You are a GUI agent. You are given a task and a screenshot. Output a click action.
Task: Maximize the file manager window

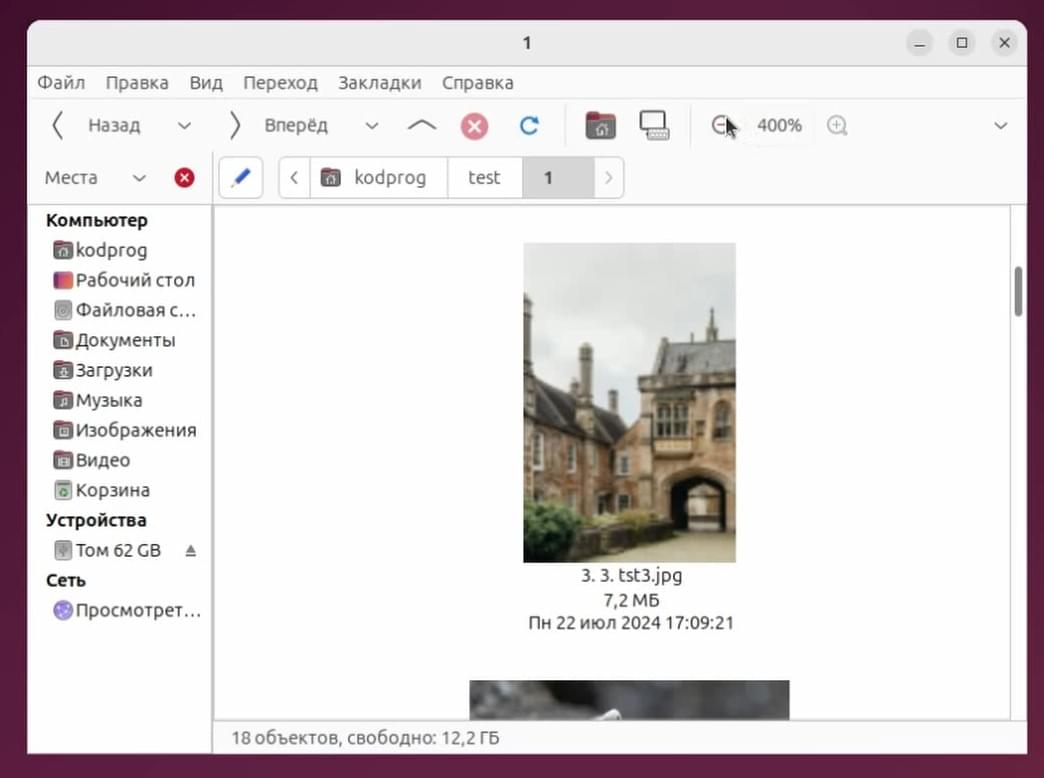[x=962, y=43]
